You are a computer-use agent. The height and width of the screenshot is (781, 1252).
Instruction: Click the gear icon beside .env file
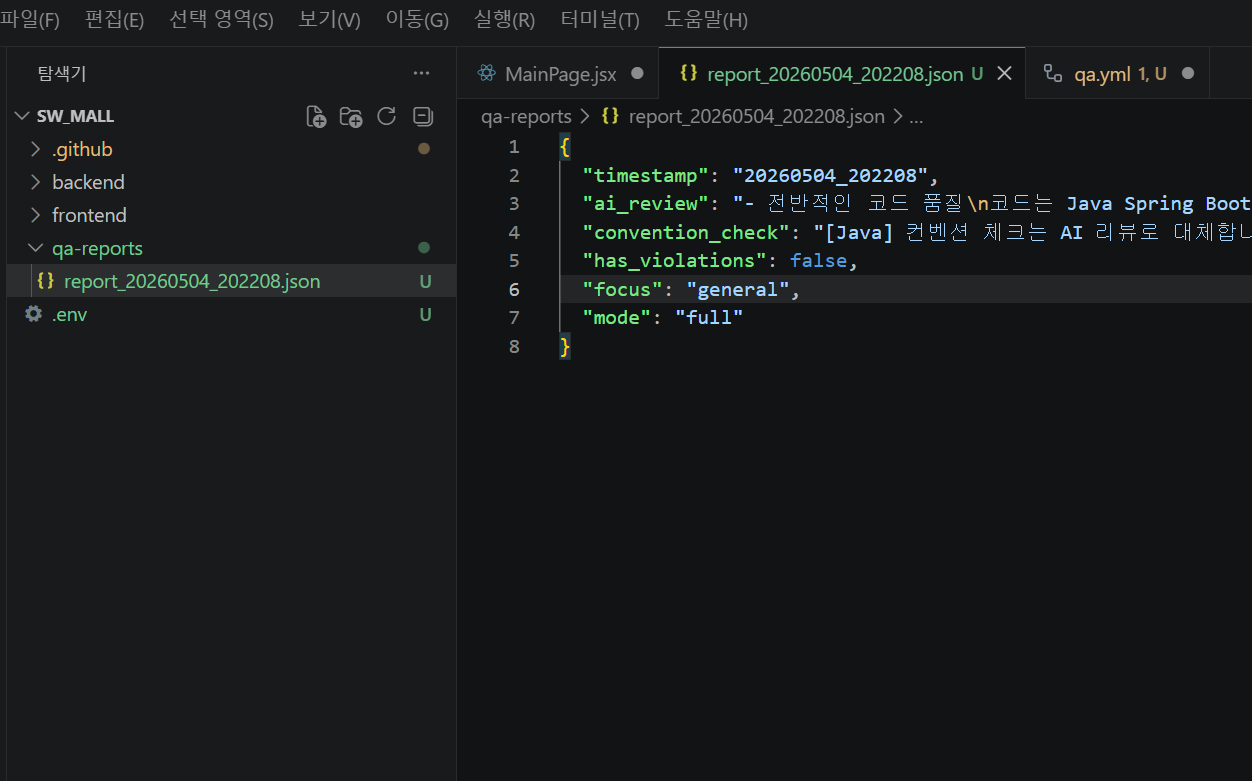pos(34,314)
